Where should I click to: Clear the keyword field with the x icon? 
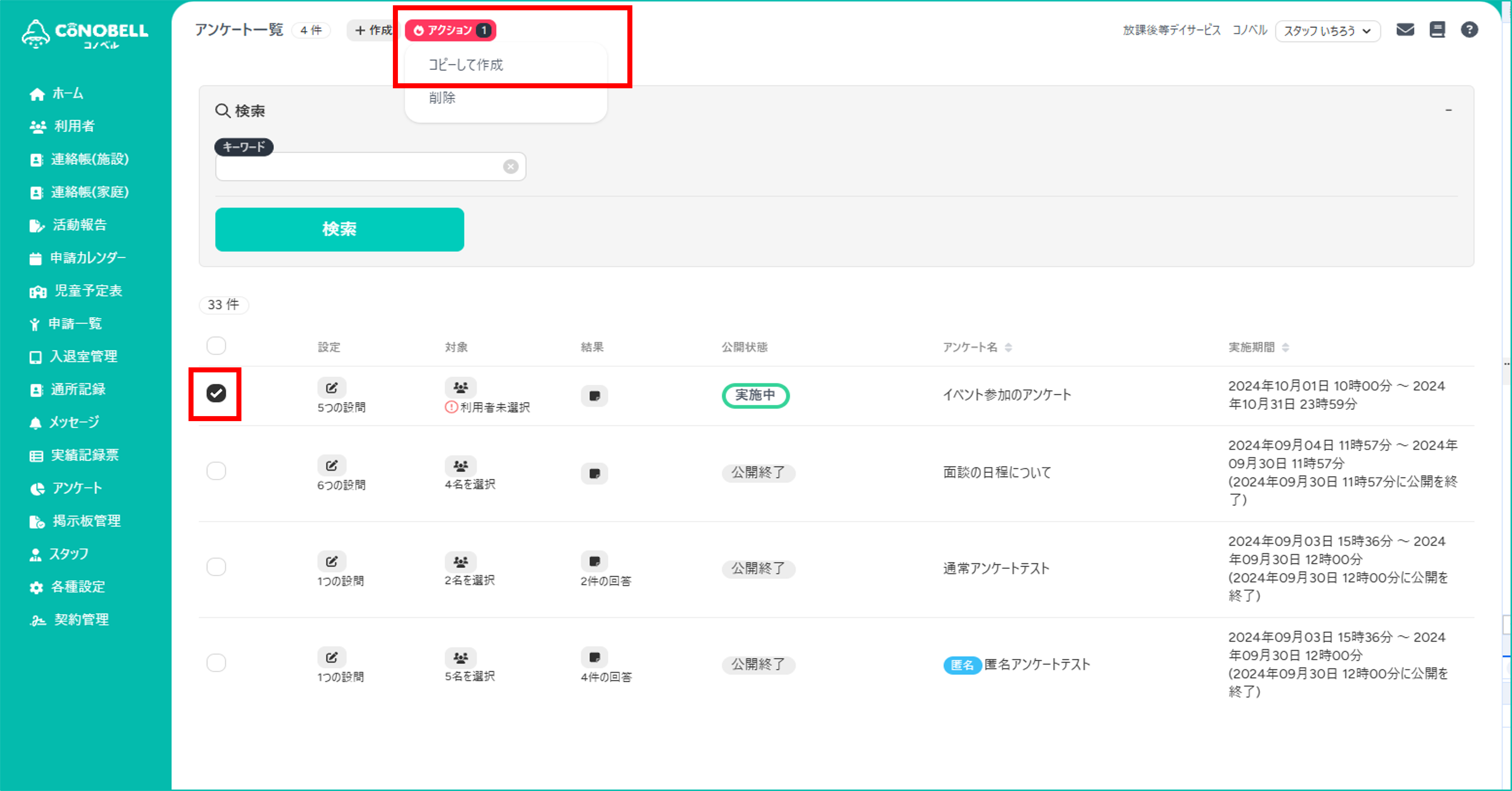[511, 167]
